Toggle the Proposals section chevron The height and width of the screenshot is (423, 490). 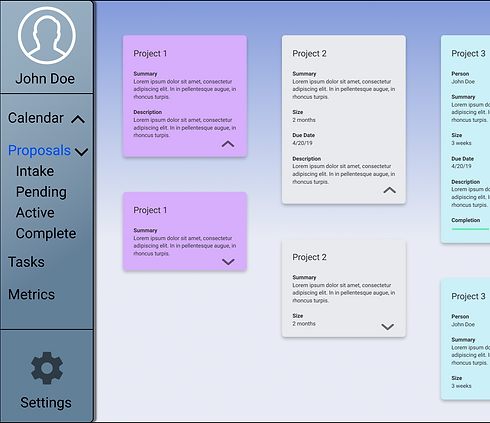(x=81, y=152)
